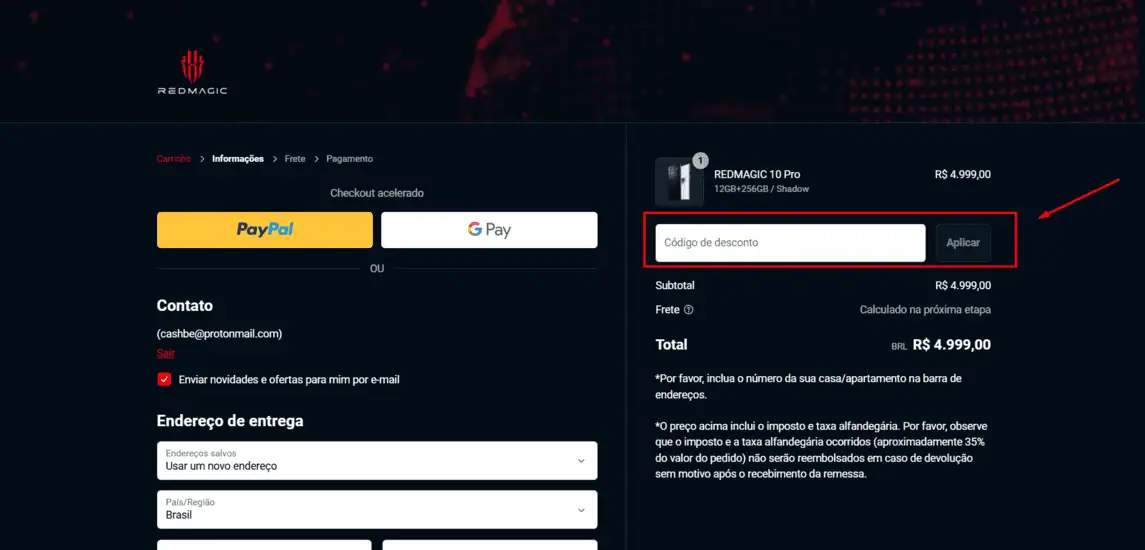Click the Subtotal label
This screenshot has width=1145, height=550.
[675, 286]
